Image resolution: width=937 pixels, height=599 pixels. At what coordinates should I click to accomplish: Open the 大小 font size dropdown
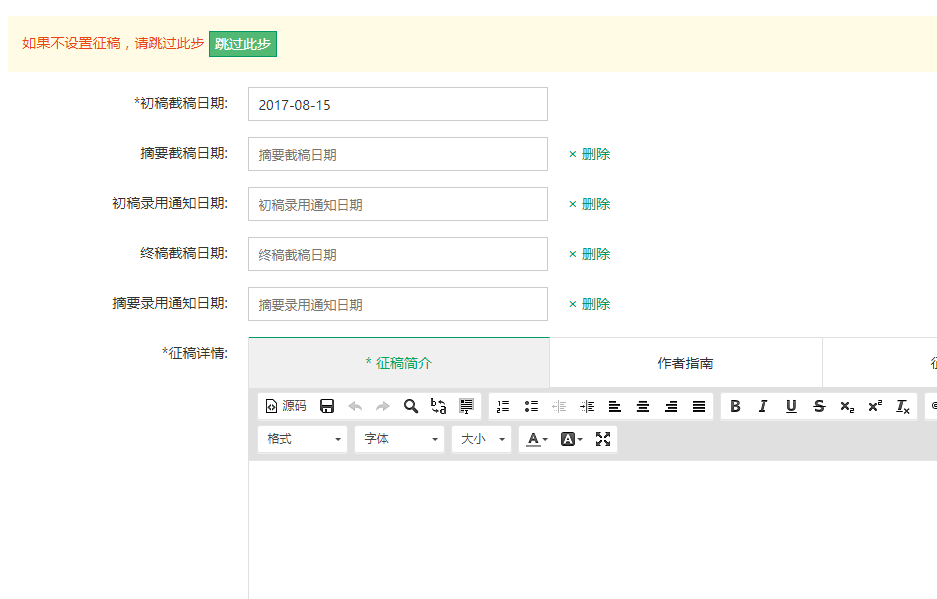pyautogui.click(x=483, y=439)
